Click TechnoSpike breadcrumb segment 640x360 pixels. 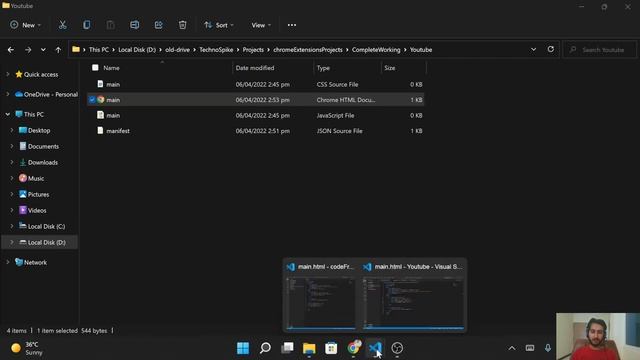point(216,50)
